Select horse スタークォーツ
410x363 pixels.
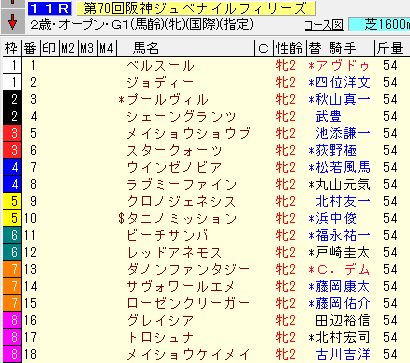(x=174, y=150)
